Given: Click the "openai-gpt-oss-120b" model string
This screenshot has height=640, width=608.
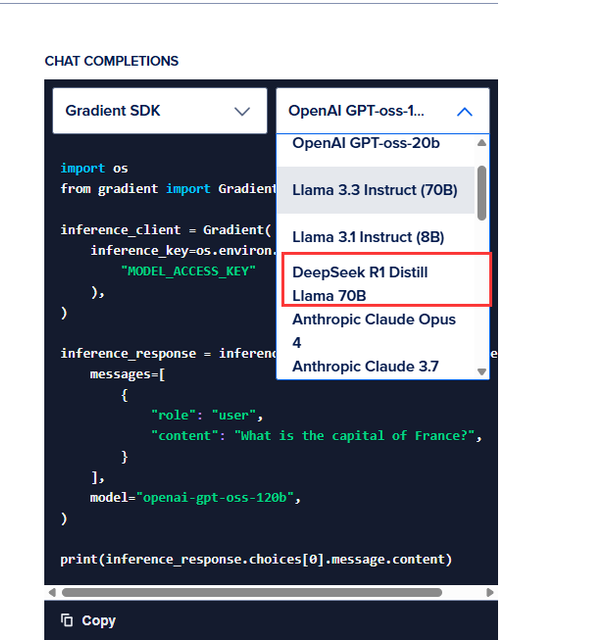Looking at the screenshot, I should click(x=215, y=497).
